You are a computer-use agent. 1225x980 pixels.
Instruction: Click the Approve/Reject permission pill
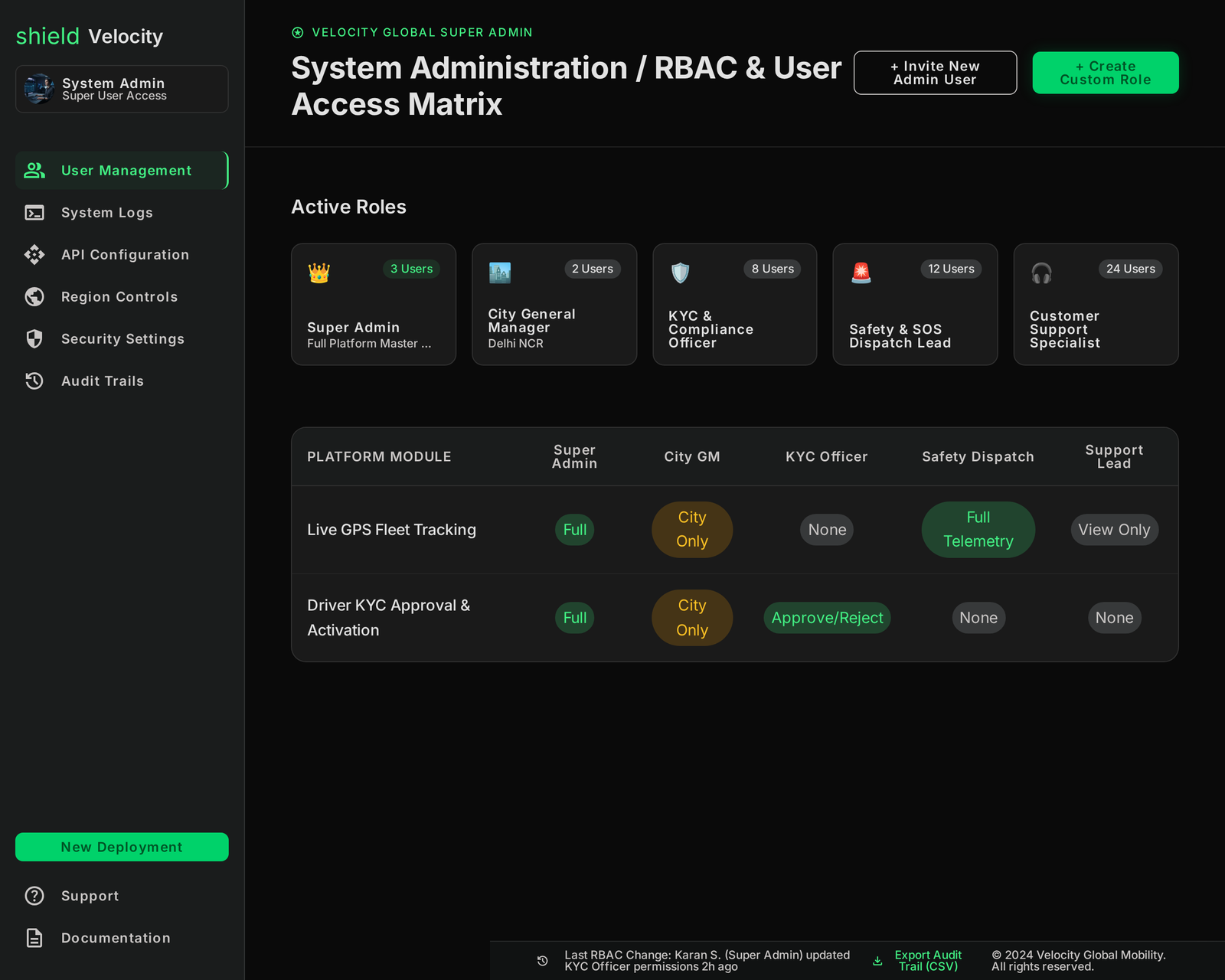pos(827,618)
